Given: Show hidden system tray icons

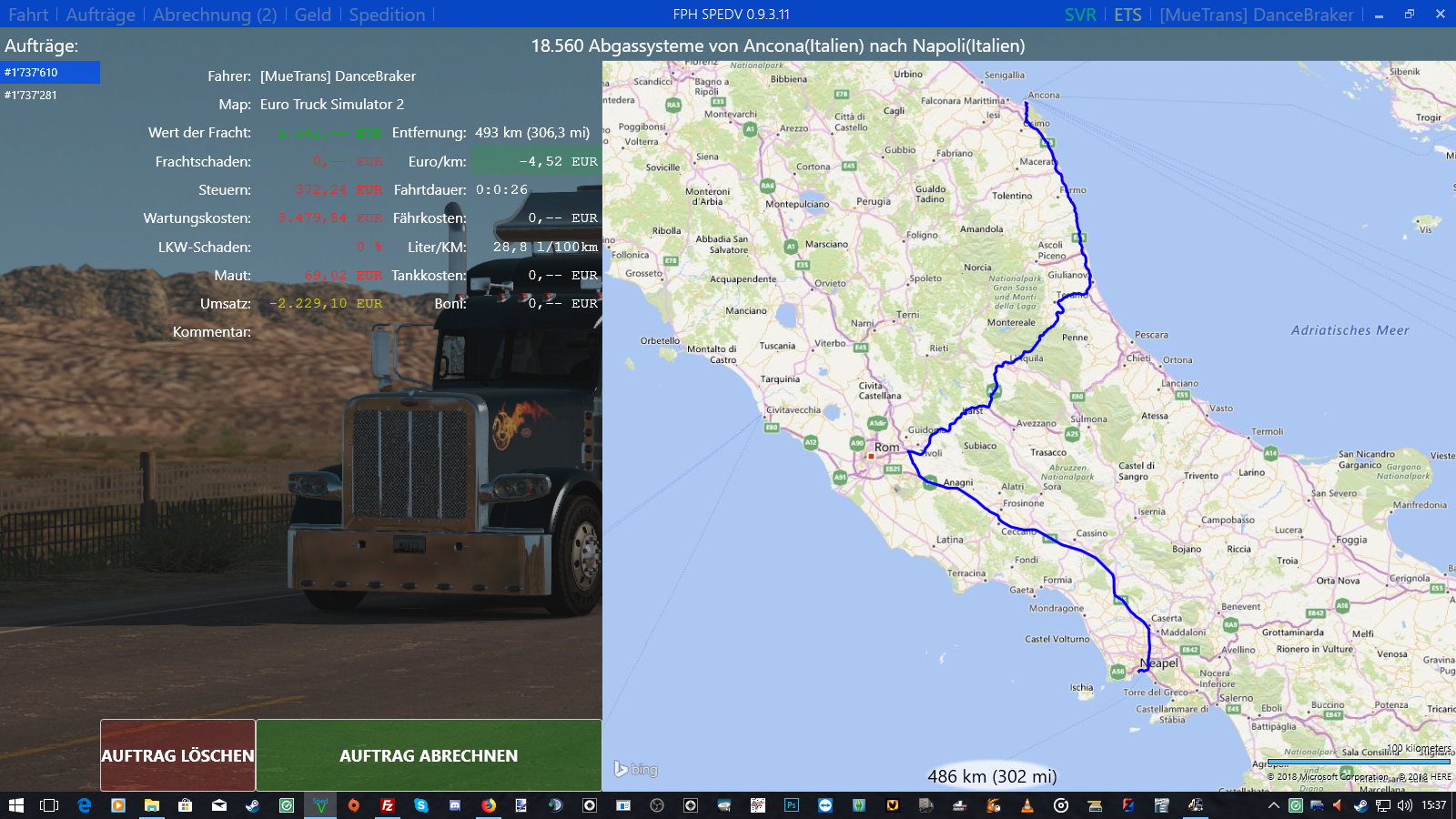Looking at the screenshot, I should pos(1274,805).
